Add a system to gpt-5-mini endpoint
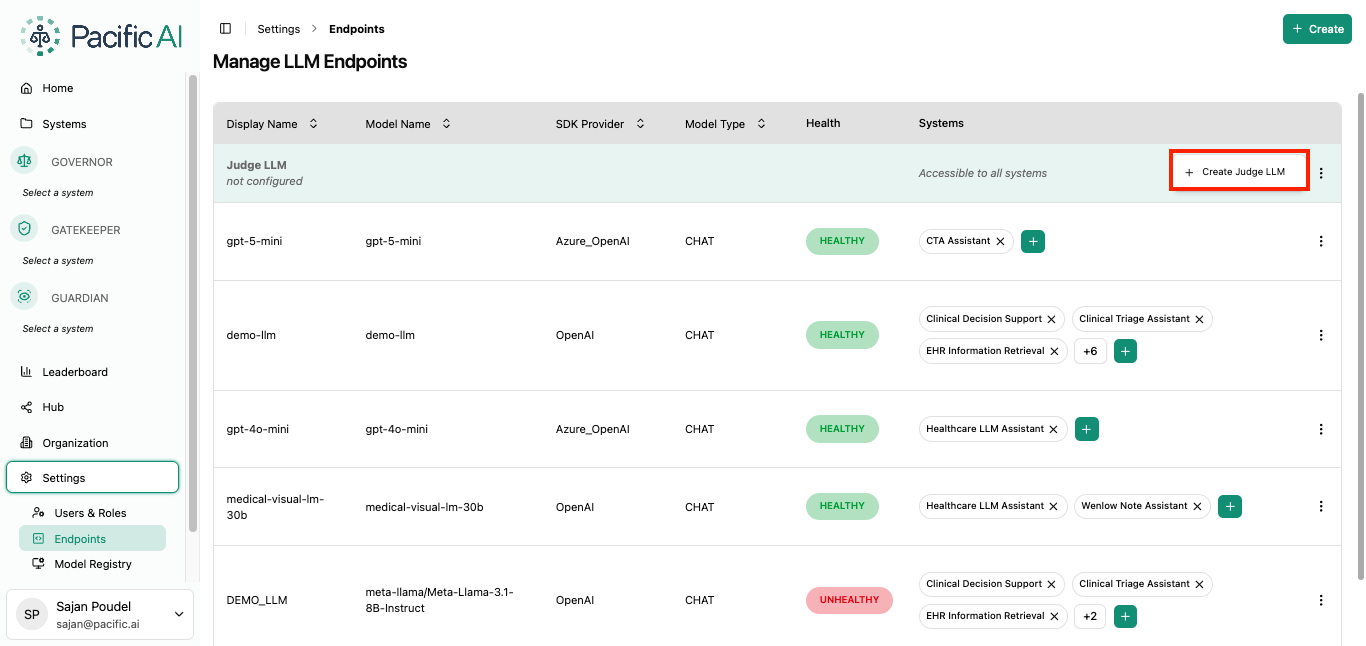Screen dimensions: 1366x646 click(1033, 241)
